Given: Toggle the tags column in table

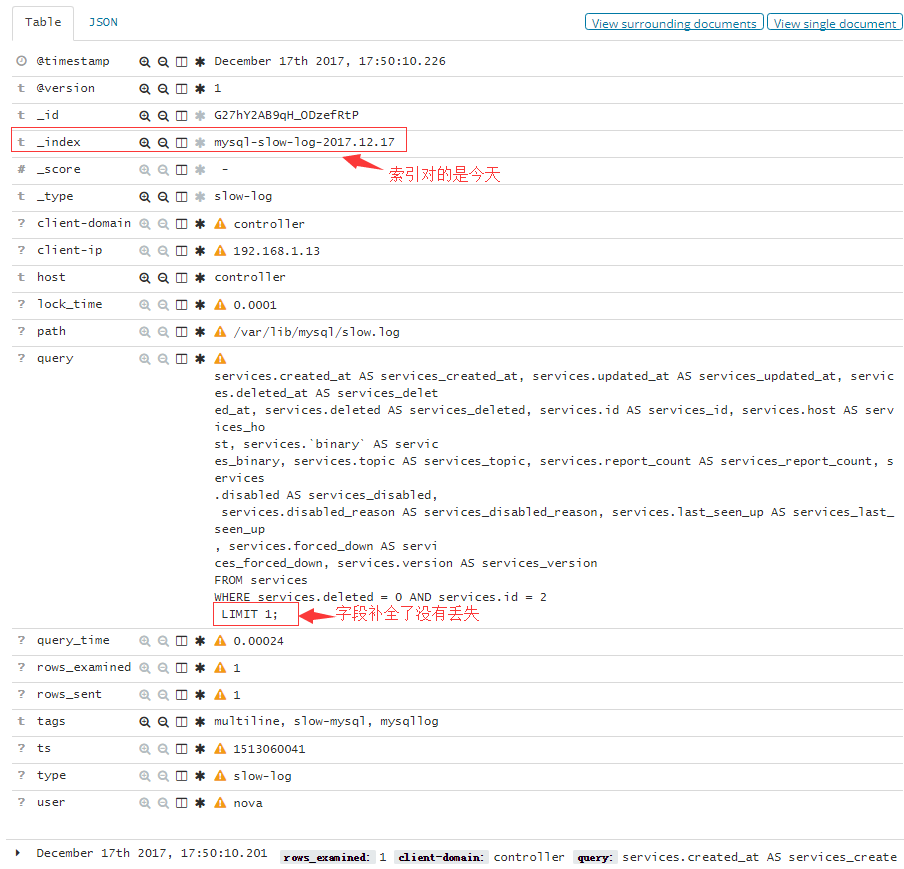Looking at the screenshot, I should 181,722.
